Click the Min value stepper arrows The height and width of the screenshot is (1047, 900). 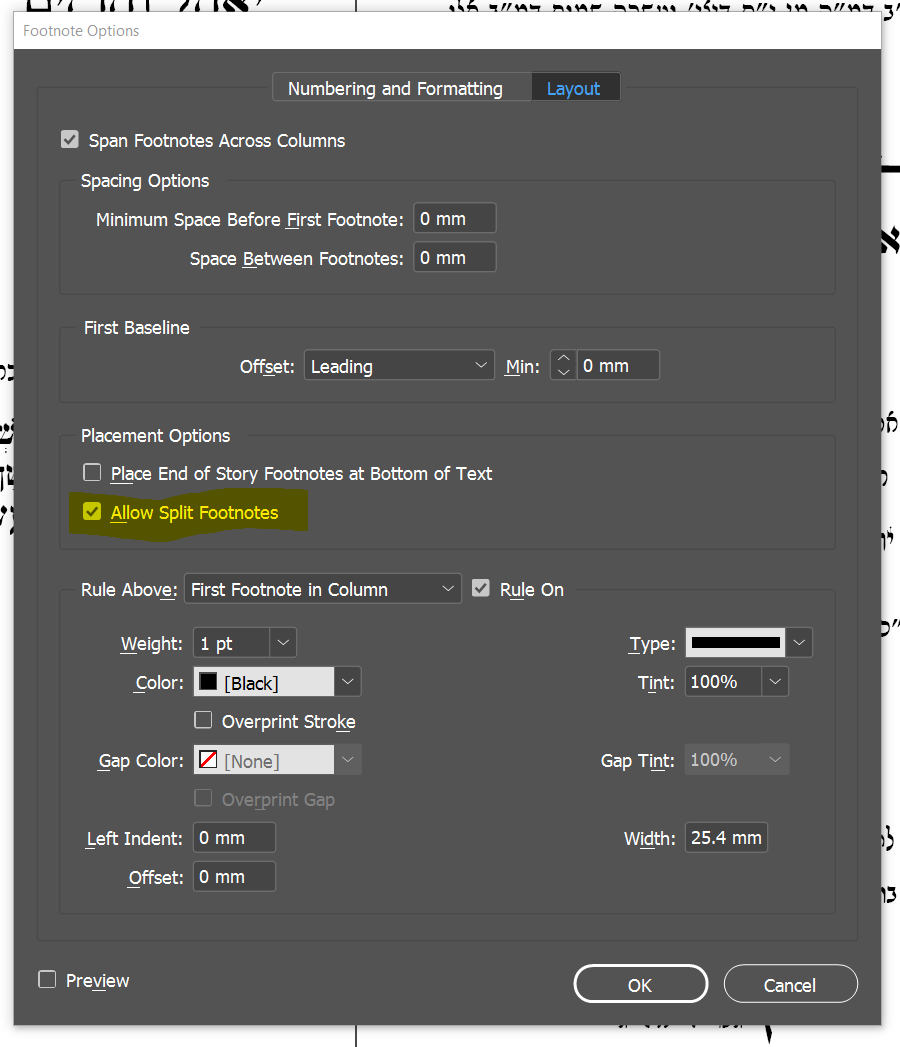pos(564,366)
